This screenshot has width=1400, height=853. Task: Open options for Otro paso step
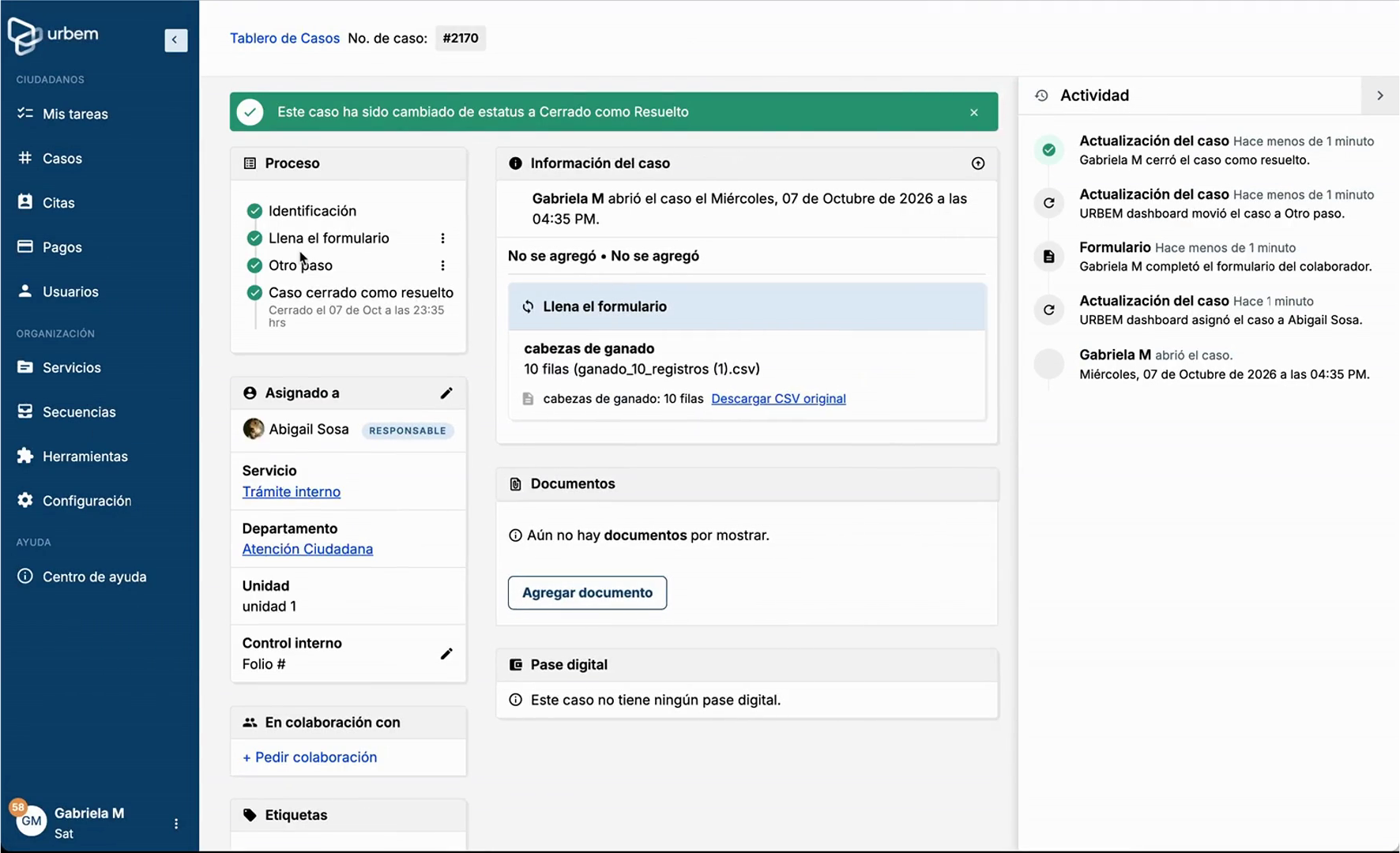coord(442,265)
